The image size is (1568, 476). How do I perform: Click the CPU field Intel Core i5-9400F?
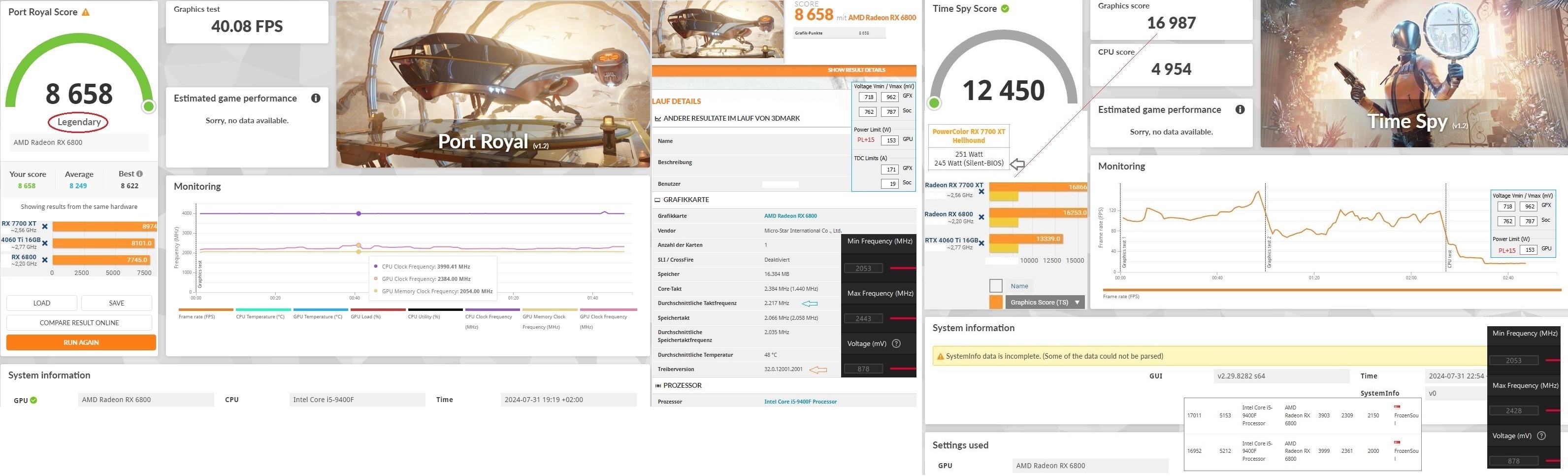pos(358,400)
